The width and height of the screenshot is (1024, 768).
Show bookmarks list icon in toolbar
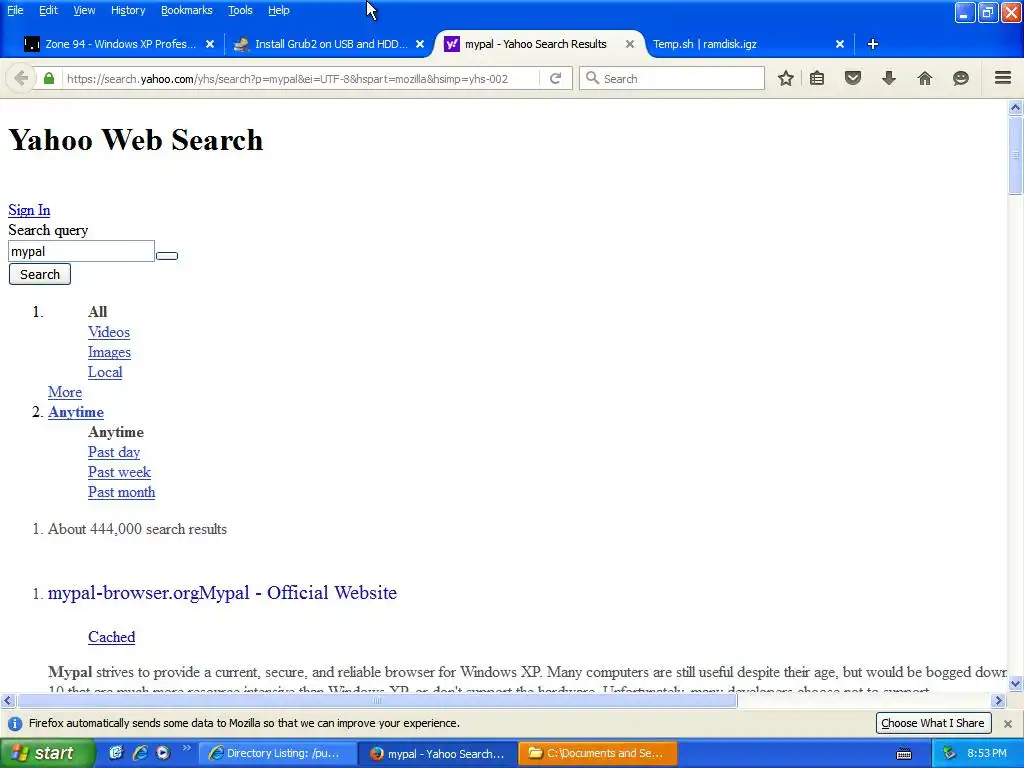[817, 78]
